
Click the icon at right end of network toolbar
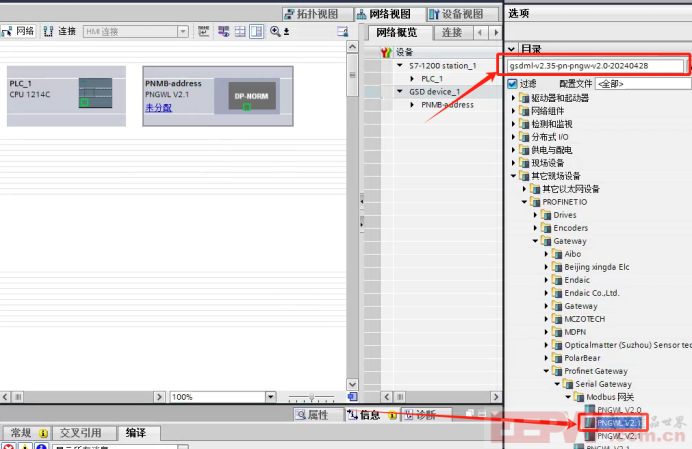coord(342,31)
